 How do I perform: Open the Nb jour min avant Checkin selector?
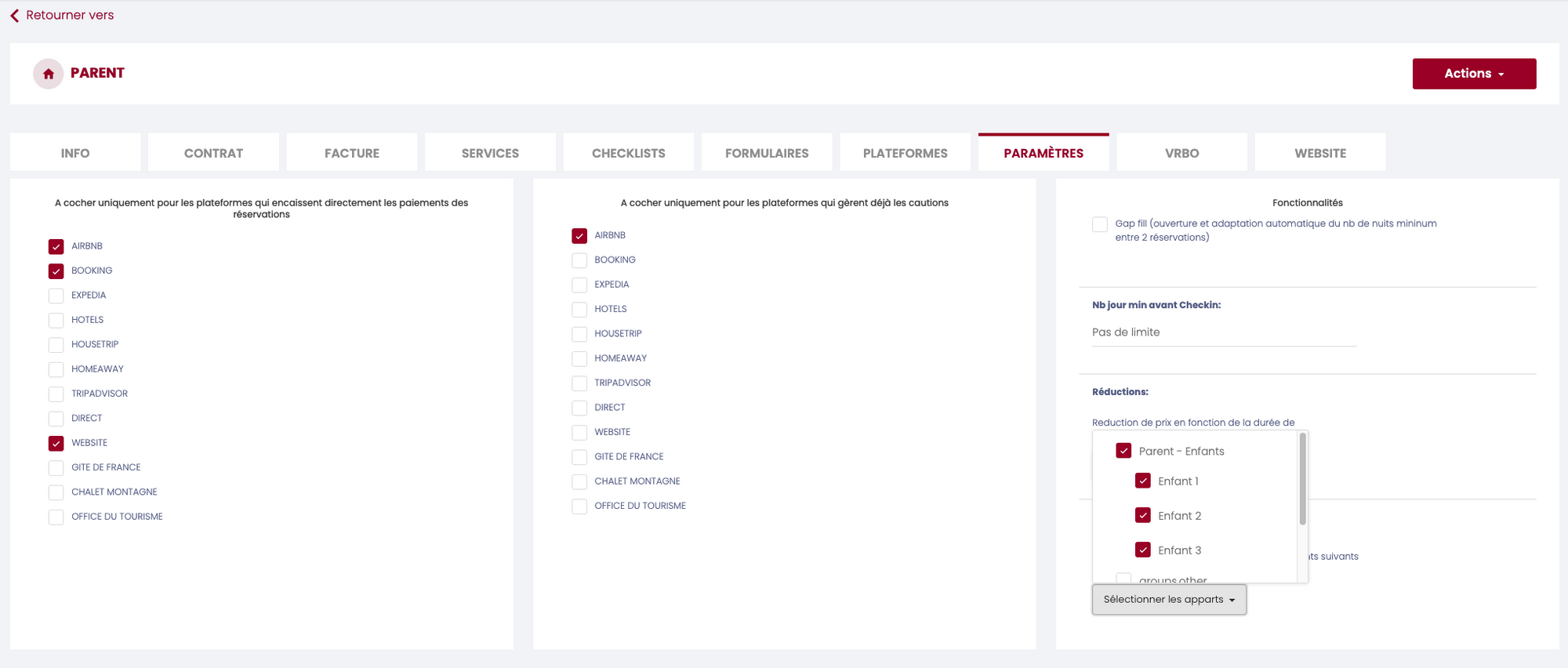[1223, 332]
